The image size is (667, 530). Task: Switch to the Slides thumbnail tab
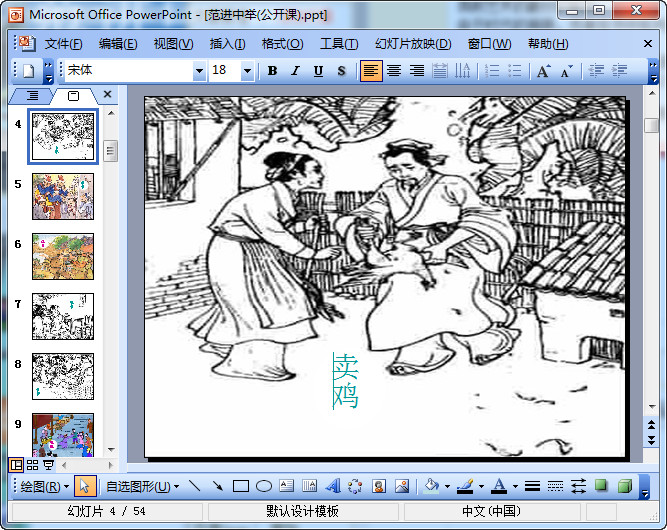(73, 96)
